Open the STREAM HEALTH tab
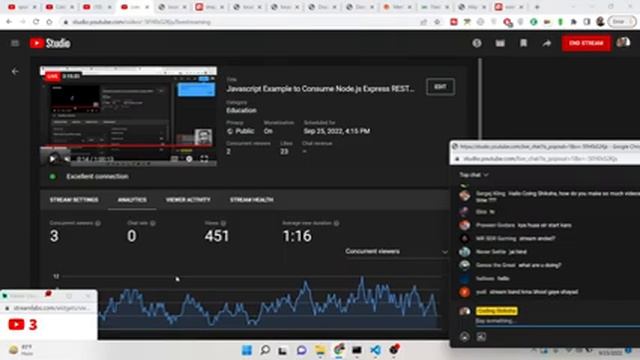The image size is (640, 360). (x=251, y=200)
